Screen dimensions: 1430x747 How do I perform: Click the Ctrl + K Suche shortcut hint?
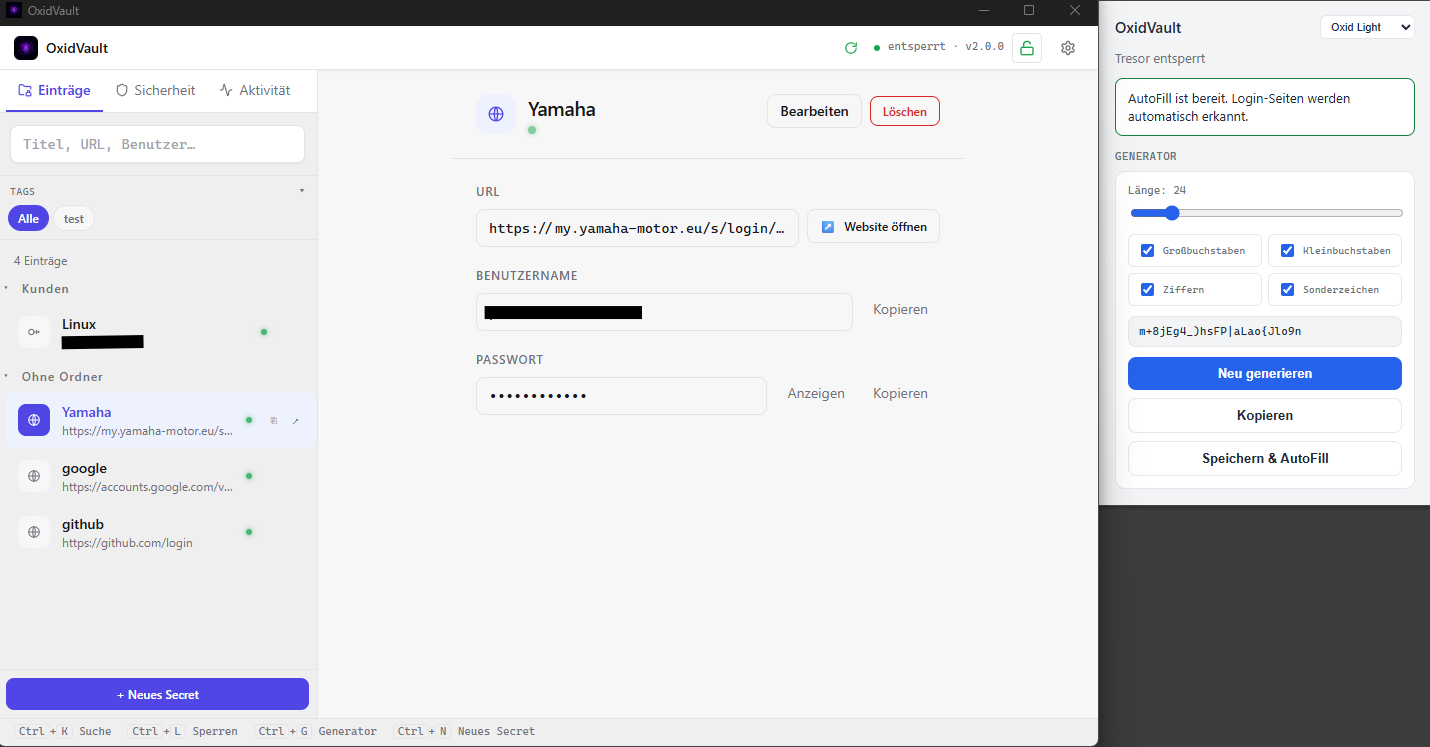64,731
